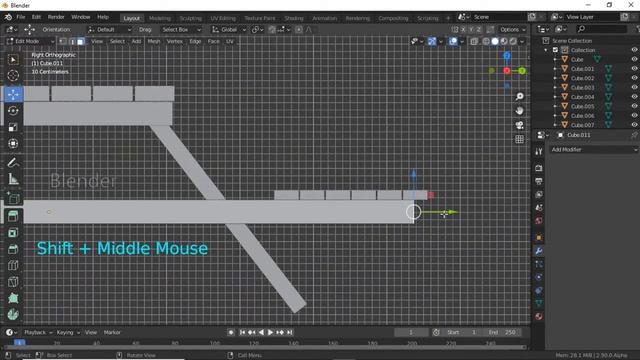The width and height of the screenshot is (640, 360).
Task: Toggle Collection visibility eye icon
Action: click(x=634, y=50)
